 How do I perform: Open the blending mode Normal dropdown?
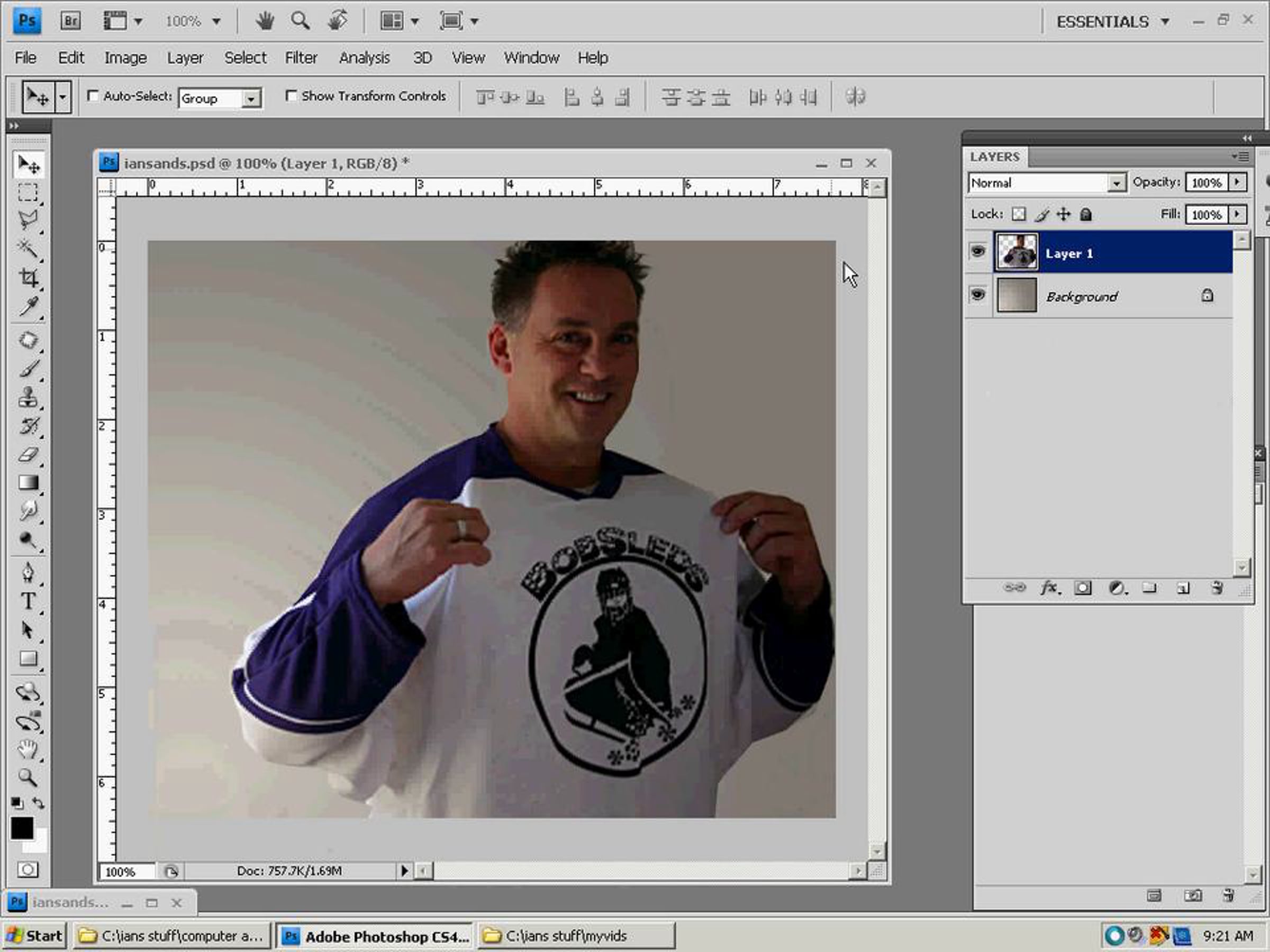[1116, 183]
